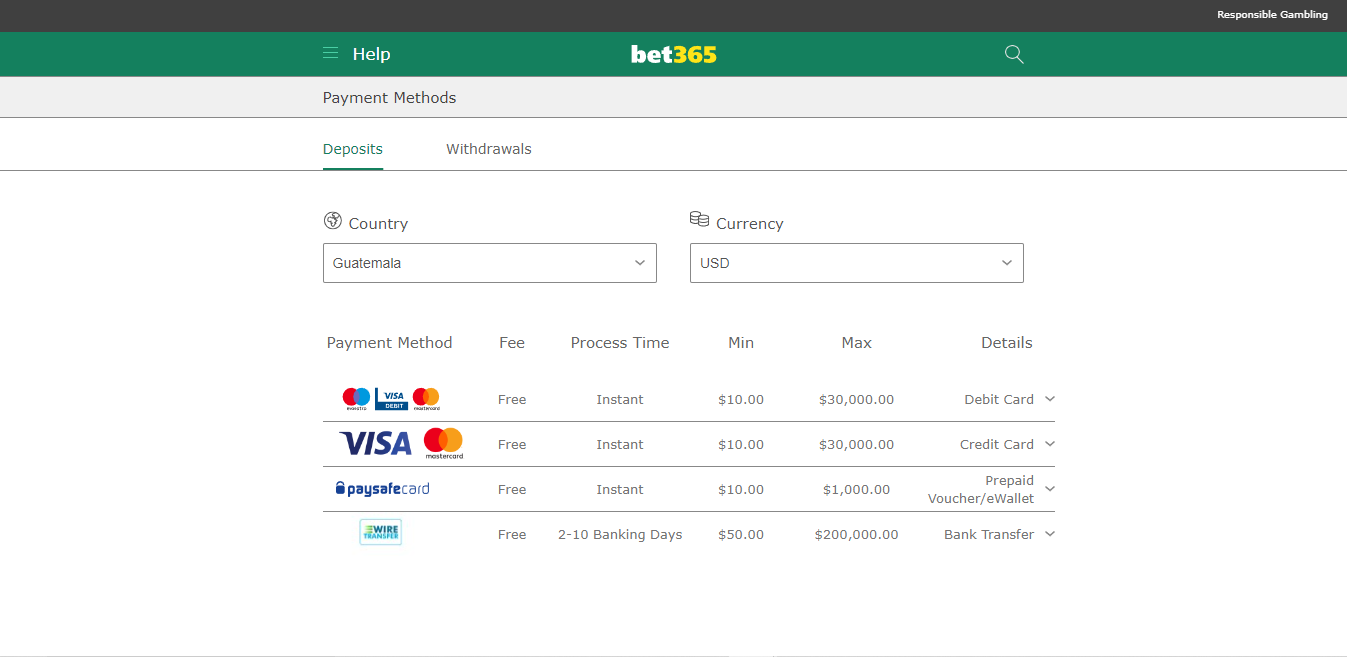The height and width of the screenshot is (657, 1347).
Task: Click the $50.00 minimum value
Action: 741,534
